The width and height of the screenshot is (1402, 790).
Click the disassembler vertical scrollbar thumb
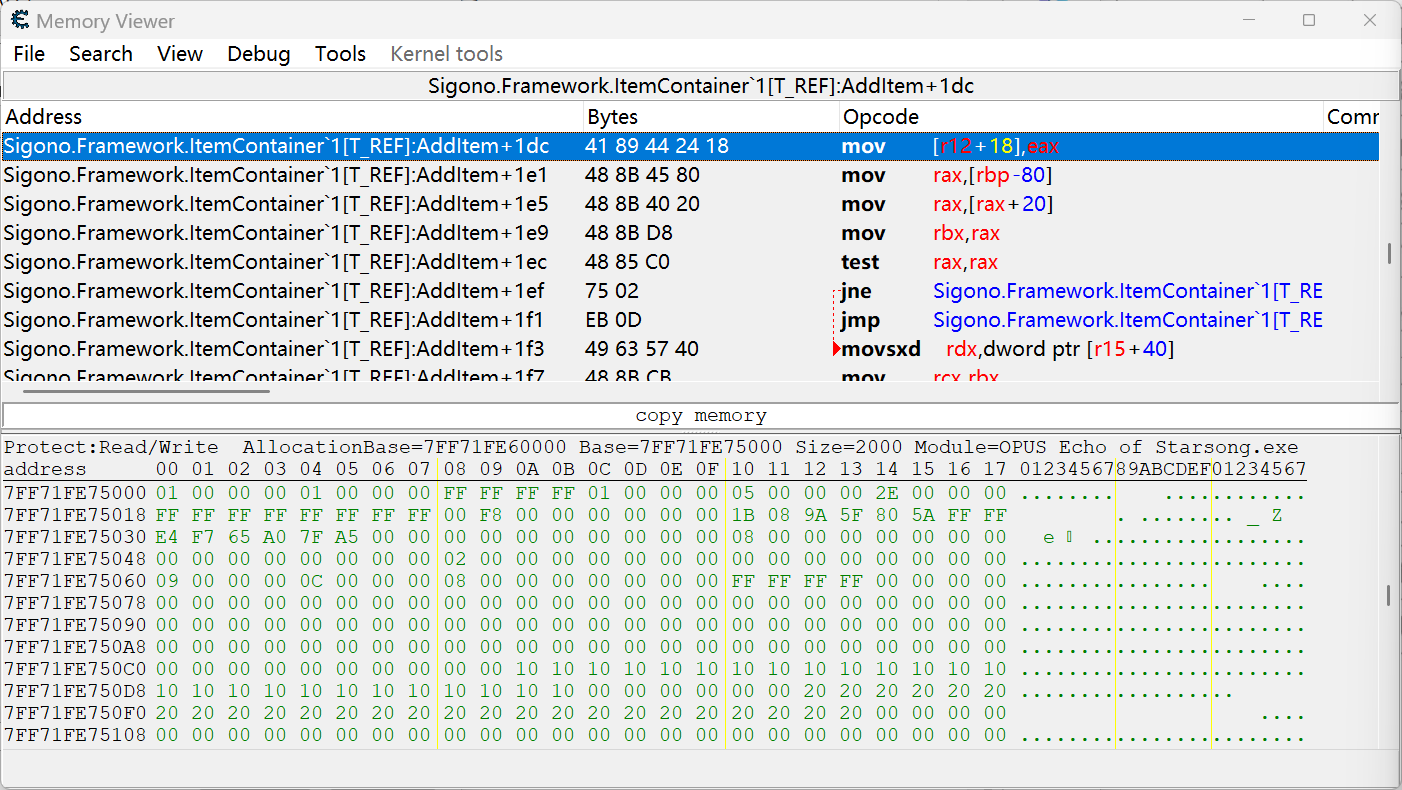pyautogui.click(x=1389, y=254)
